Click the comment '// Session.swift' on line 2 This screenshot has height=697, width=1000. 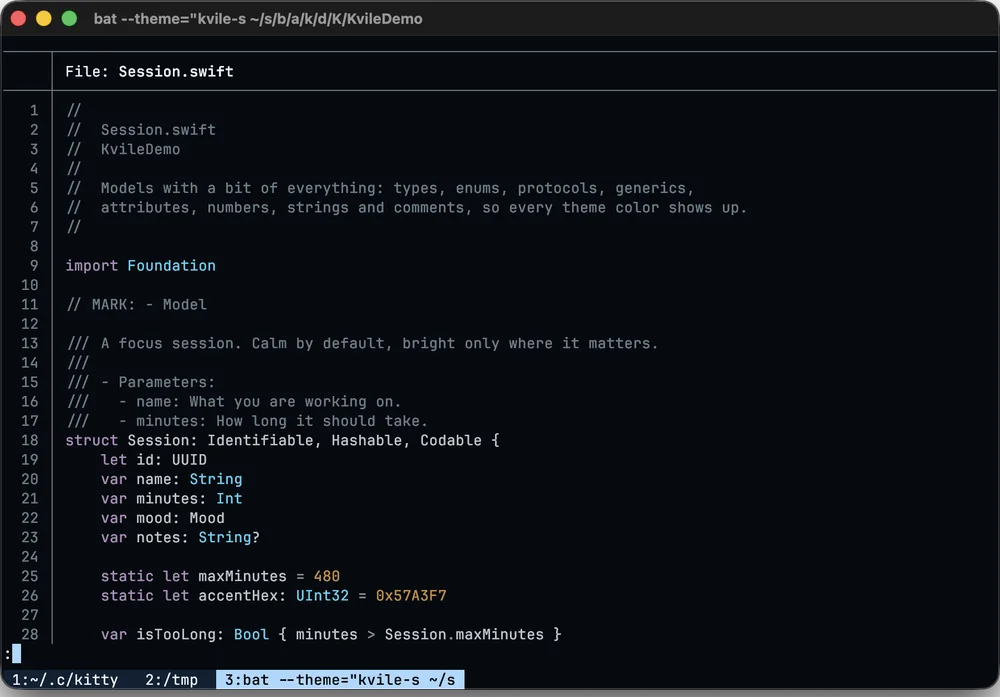click(141, 130)
